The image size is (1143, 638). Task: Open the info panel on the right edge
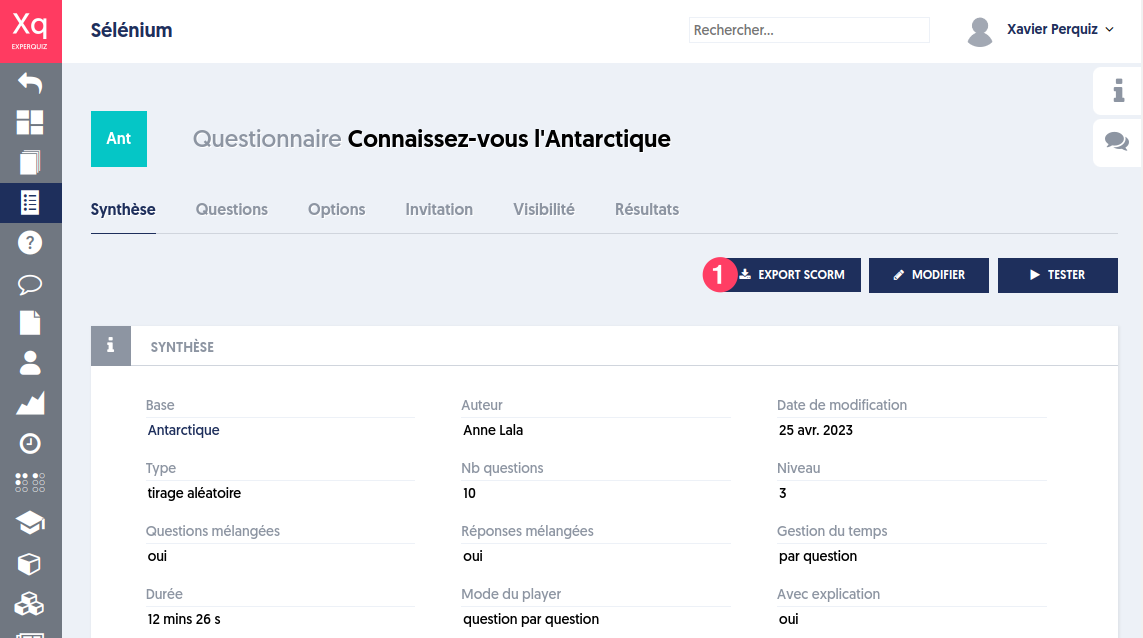coord(1117,92)
